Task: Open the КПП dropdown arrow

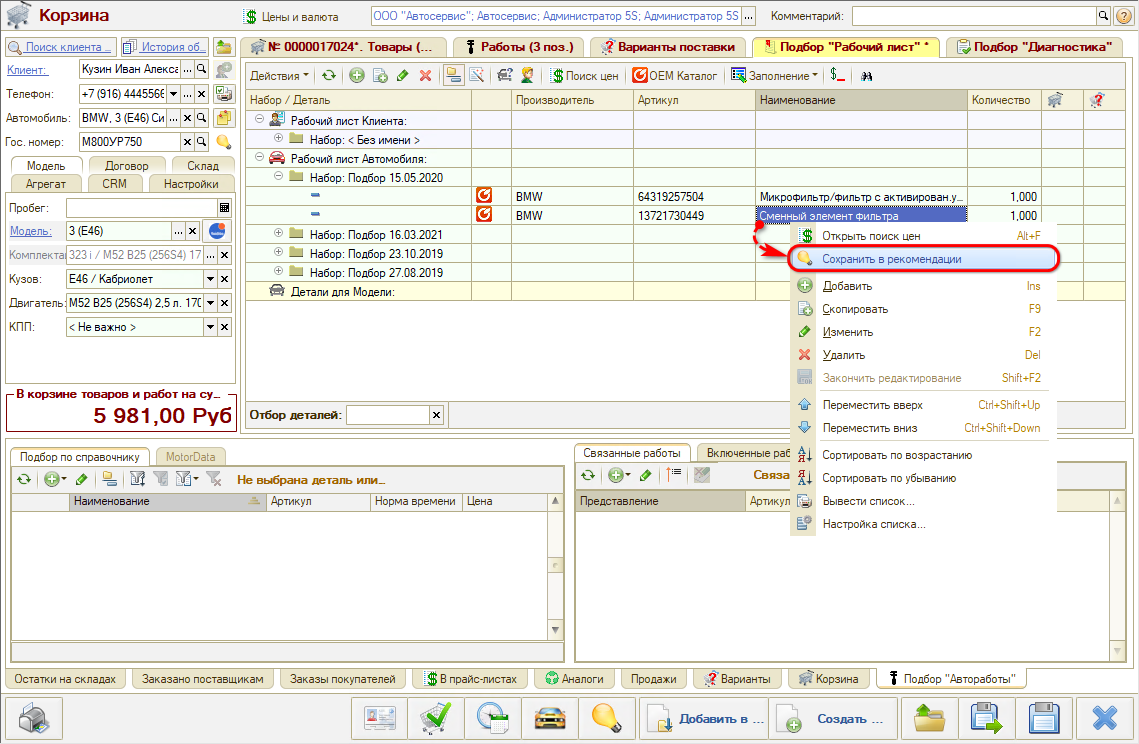Action: tap(210, 327)
